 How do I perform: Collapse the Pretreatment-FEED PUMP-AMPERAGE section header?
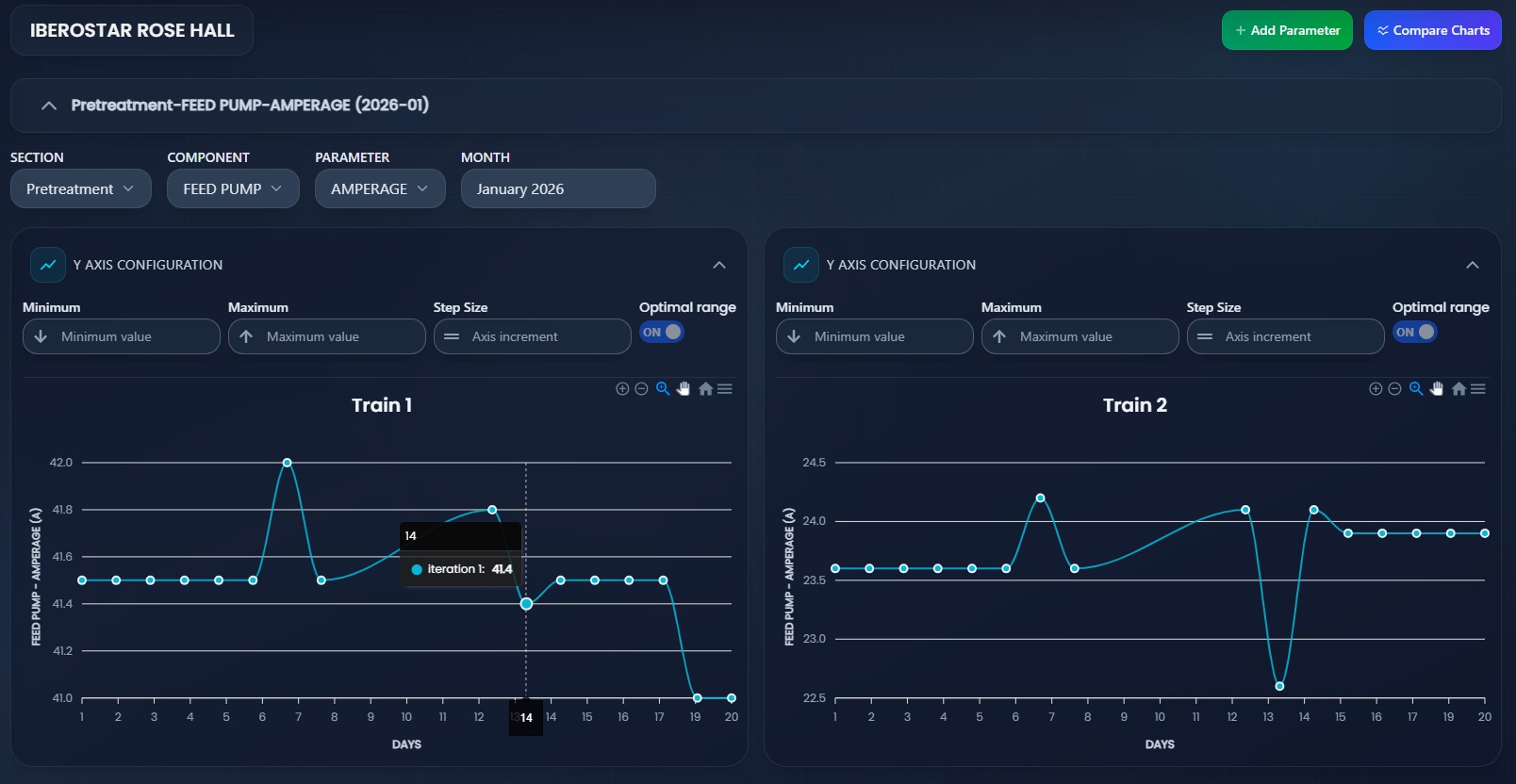tap(49, 106)
